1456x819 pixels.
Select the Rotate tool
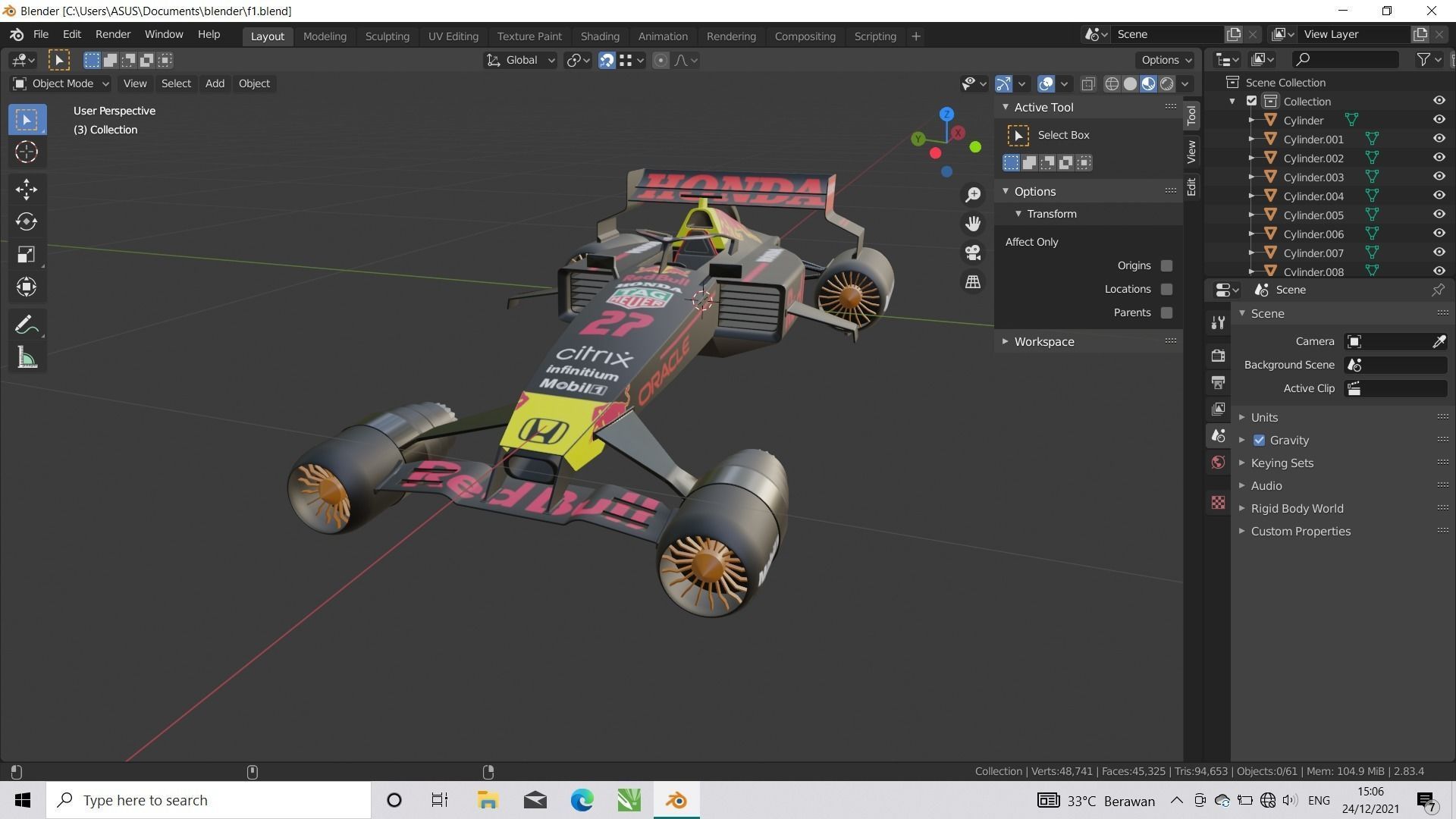(27, 221)
